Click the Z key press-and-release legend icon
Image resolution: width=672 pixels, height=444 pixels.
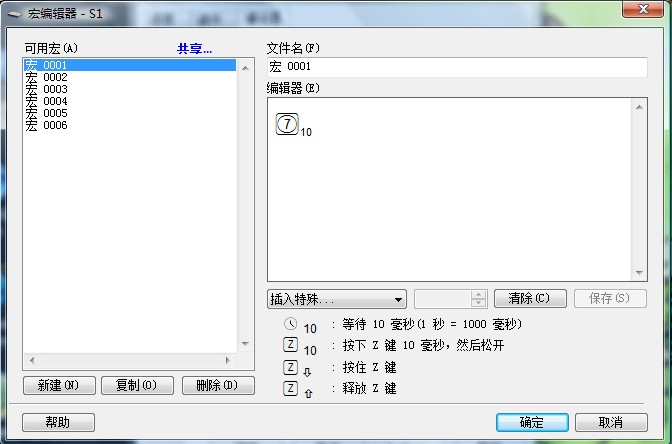(x=290, y=345)
